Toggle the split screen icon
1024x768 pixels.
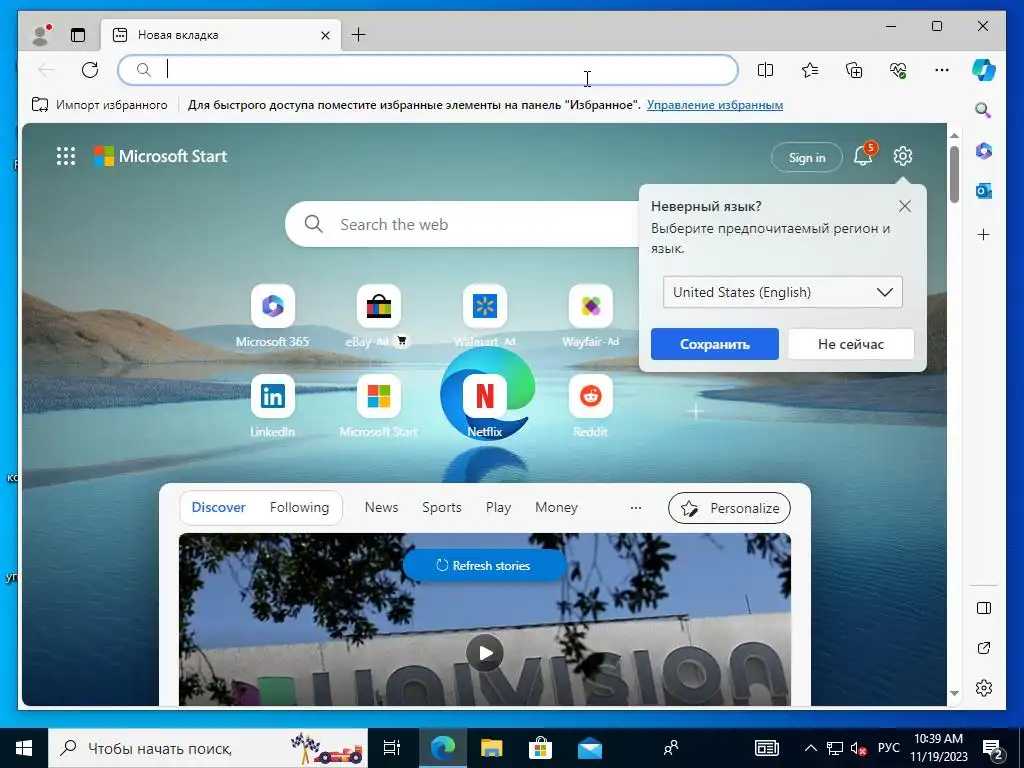pyautogui.click(x=765, y=70)
